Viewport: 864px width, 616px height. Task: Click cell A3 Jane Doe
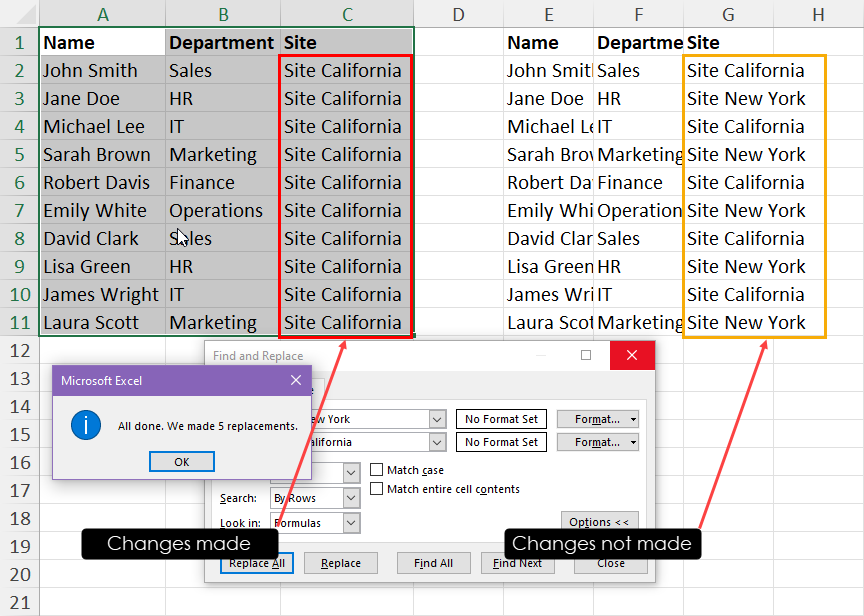[x=102, y=98]
